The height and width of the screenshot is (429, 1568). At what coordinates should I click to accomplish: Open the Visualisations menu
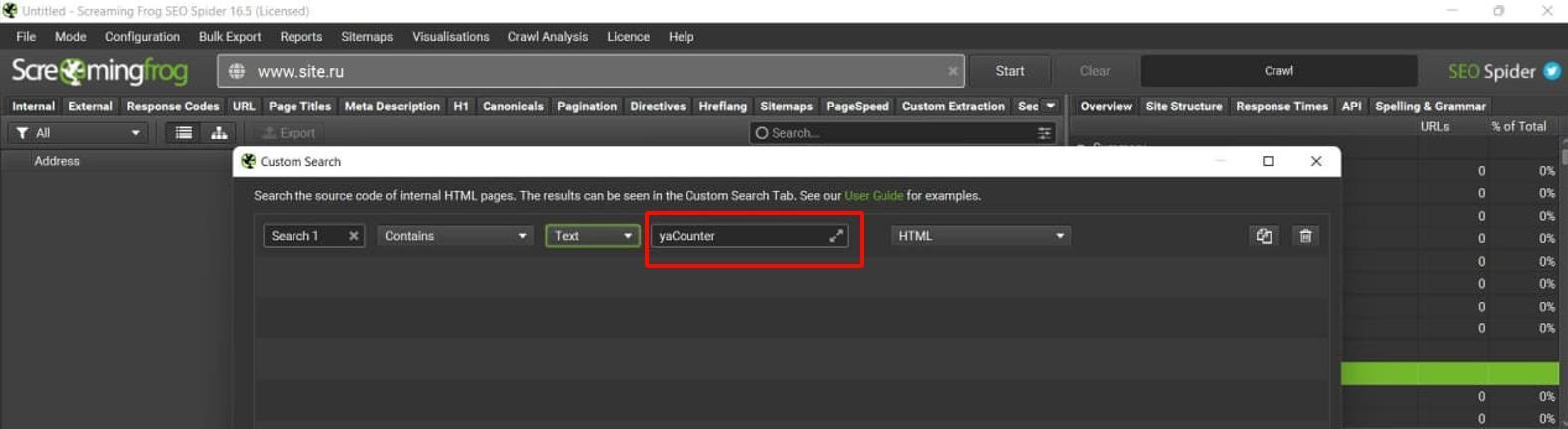click(x=451, y=37)
